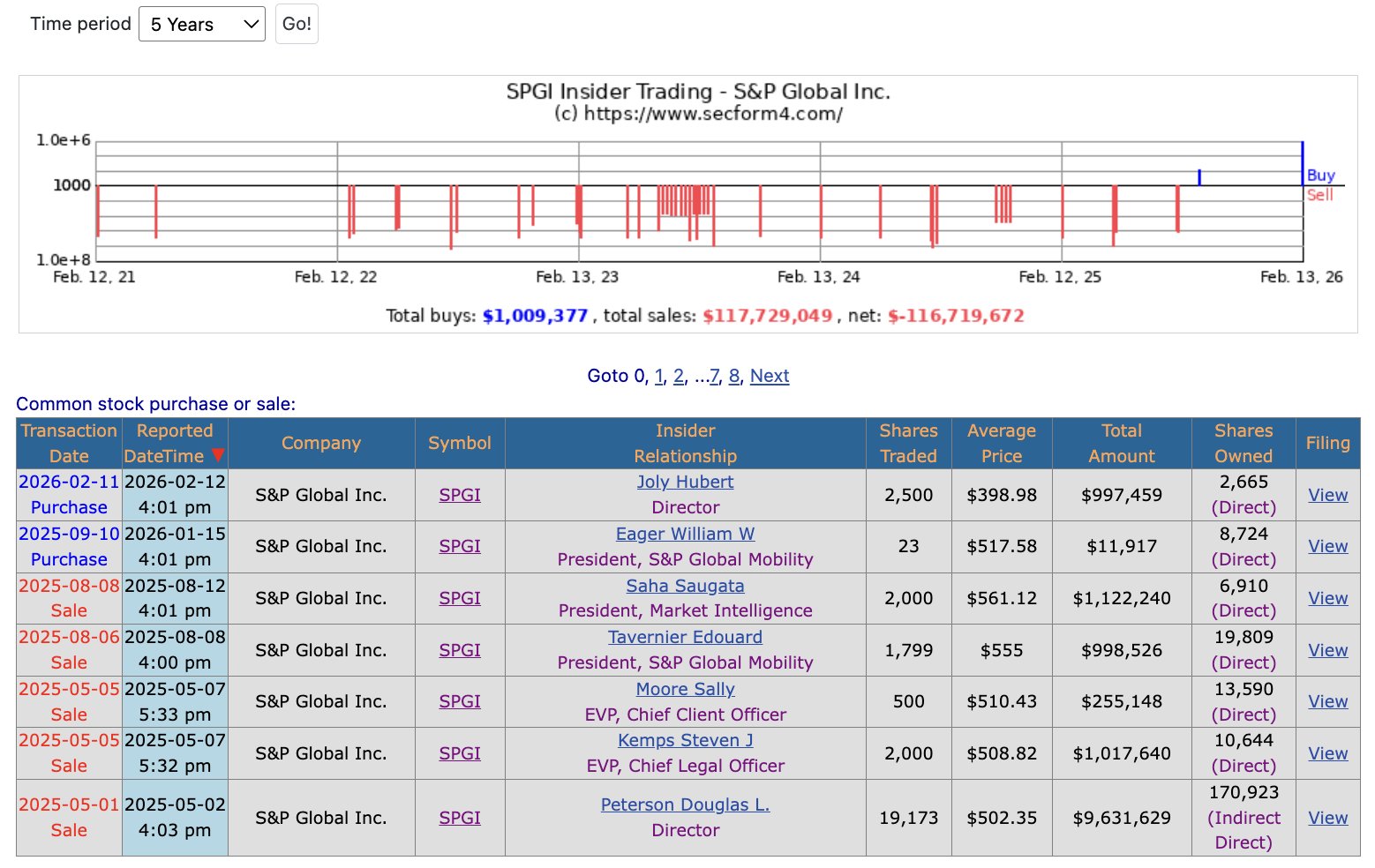Click the red sort arrow beside Reported DateTime
Image resolution: width=1375 pixels, height=868 pixels.
point(218,455)
